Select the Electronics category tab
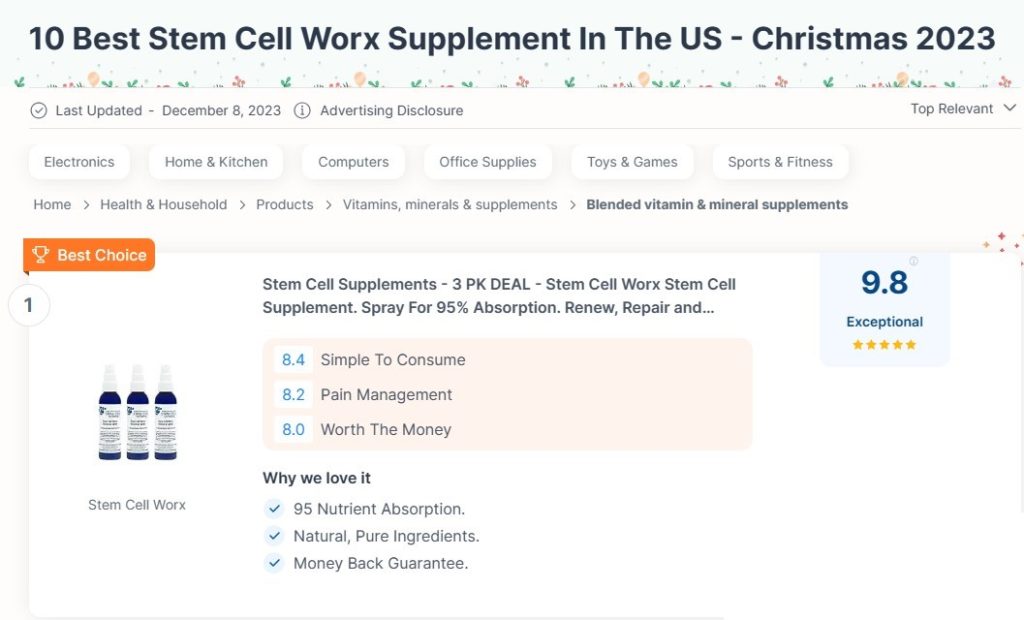This screenshot has height=620, width=1024. (79, 161)
